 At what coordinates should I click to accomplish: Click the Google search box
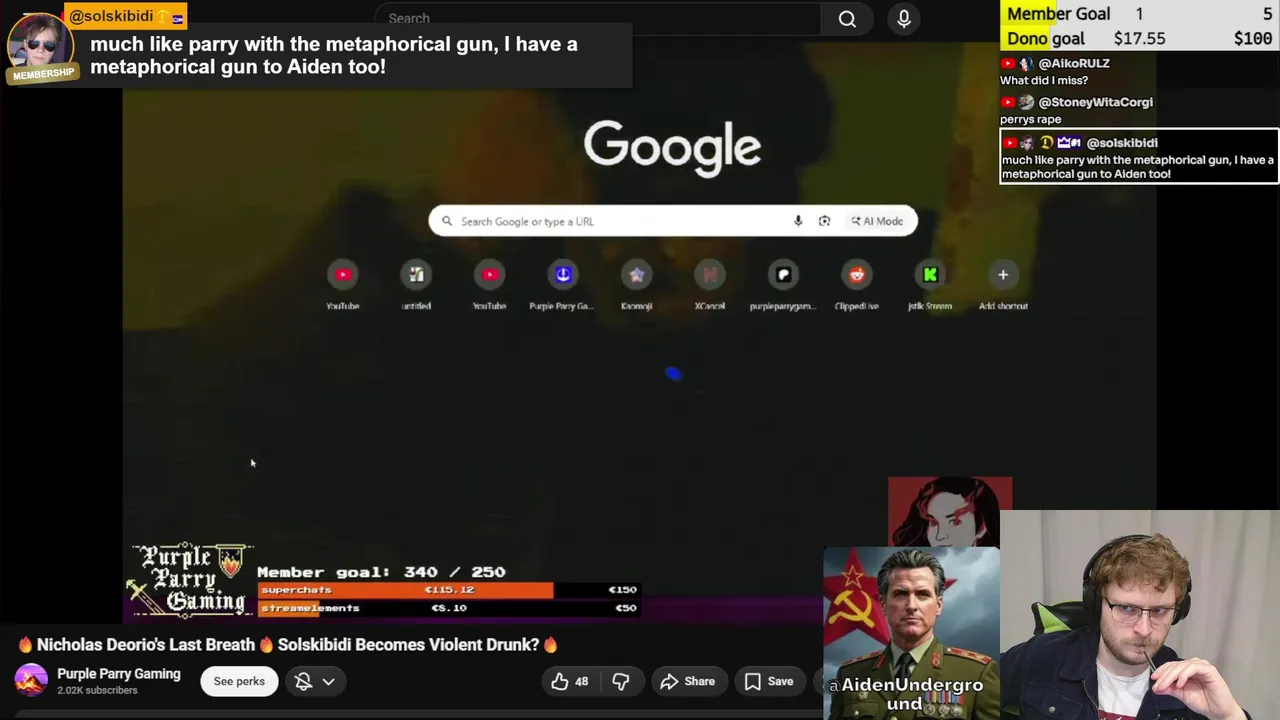click(672, 221)
